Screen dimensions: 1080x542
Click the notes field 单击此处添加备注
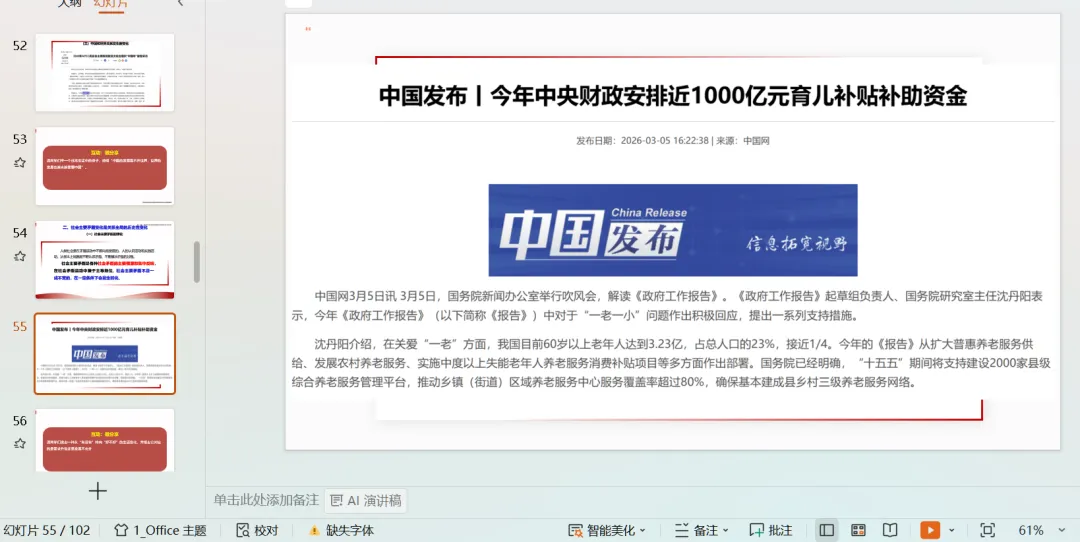coord(266,500)
